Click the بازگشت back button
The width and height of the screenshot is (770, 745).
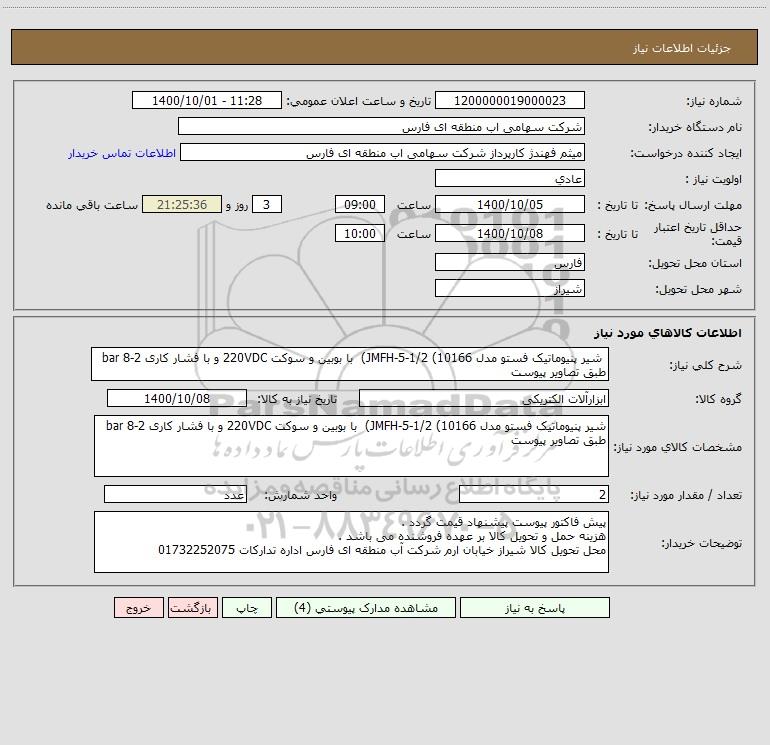(x=192, y=608)
